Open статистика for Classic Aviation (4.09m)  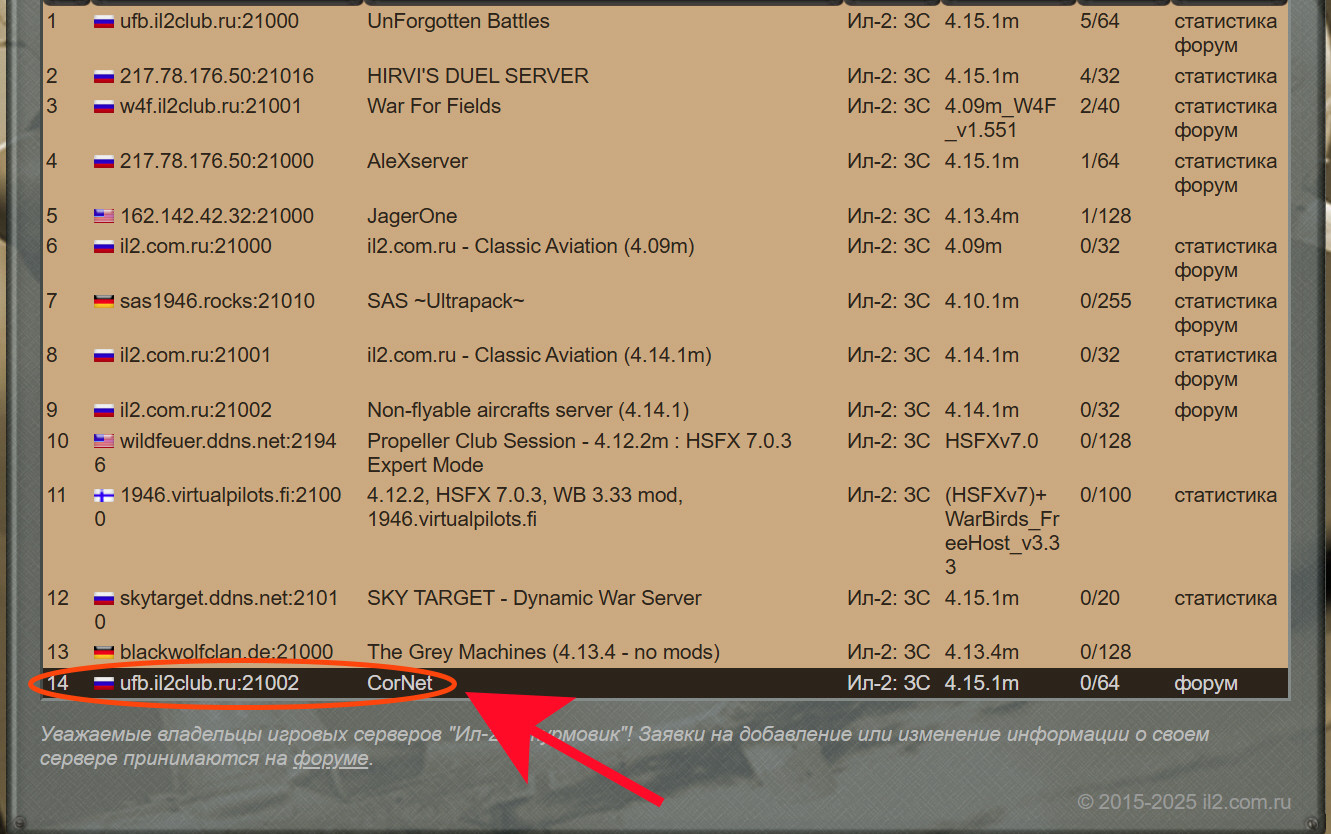pyautogui.click(x=1226, y=246)
